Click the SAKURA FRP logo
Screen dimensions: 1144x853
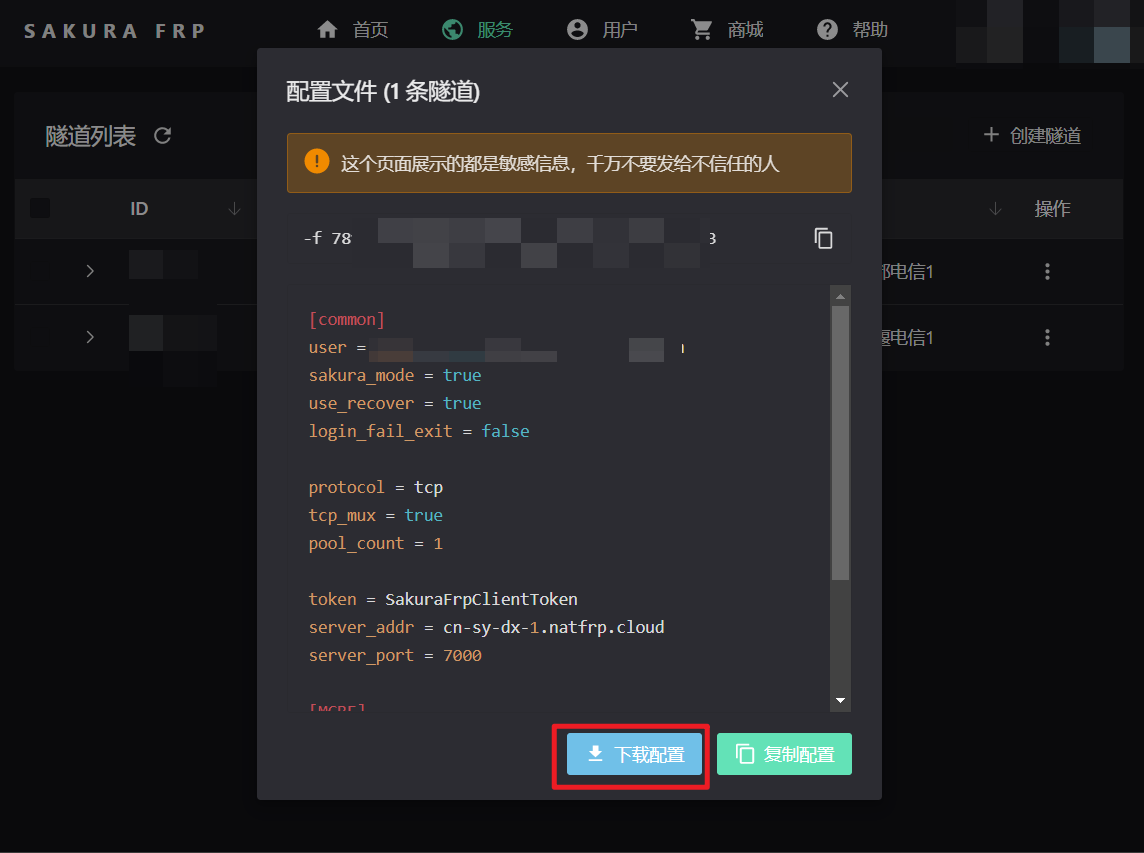(x=113, y=29)
